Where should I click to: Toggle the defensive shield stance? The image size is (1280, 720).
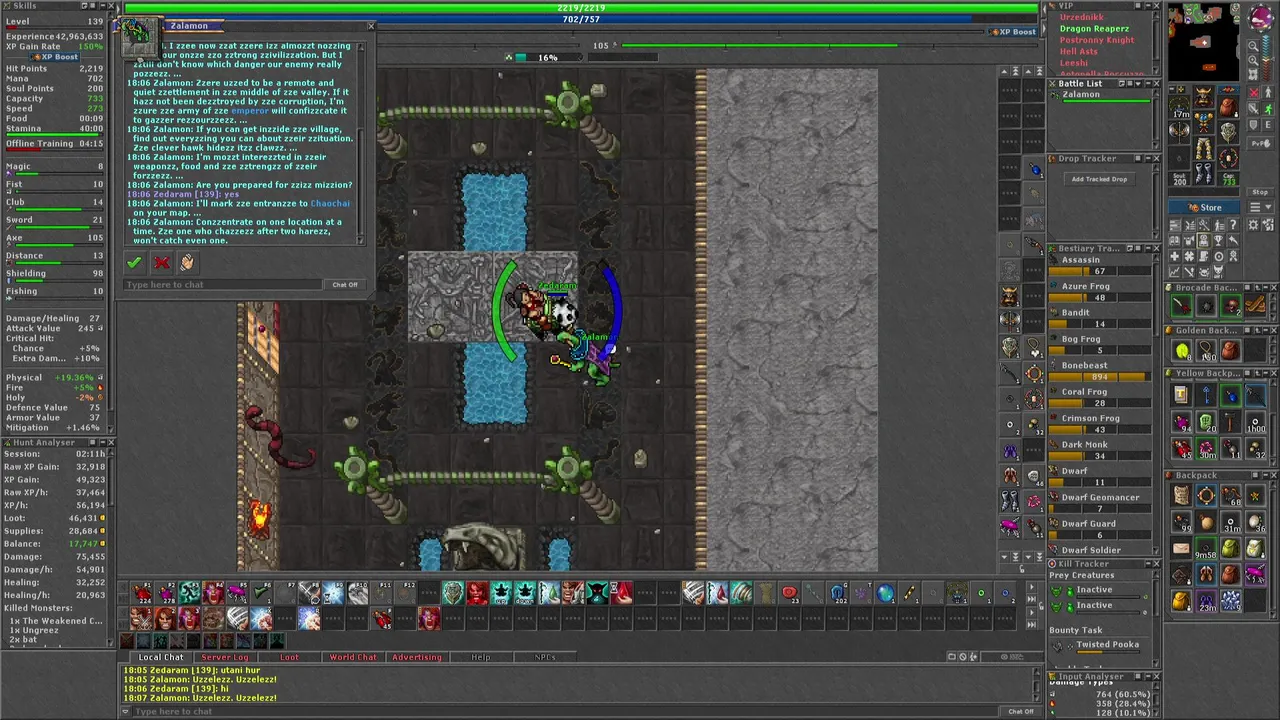pyautogui.click(x=1253, y=124)
